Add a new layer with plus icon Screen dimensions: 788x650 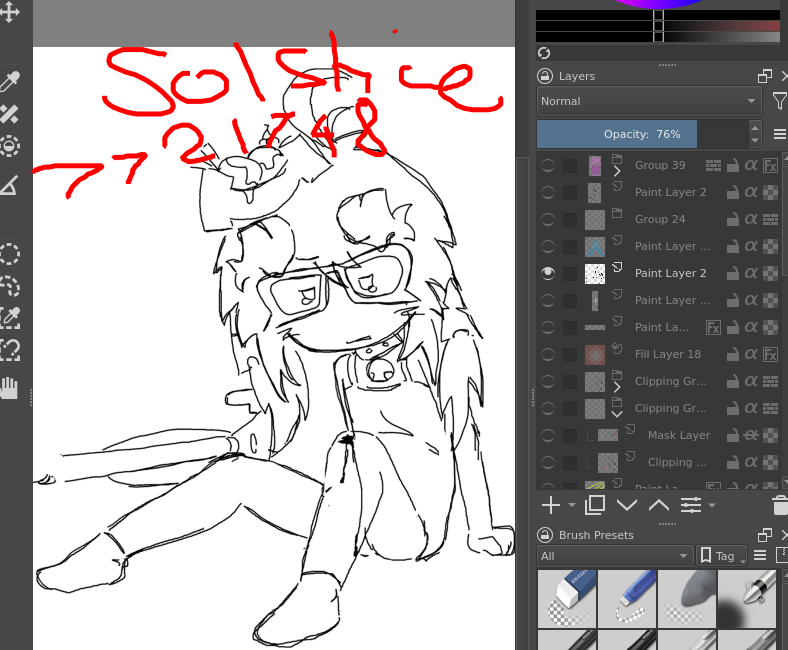[x=551, y=505]
